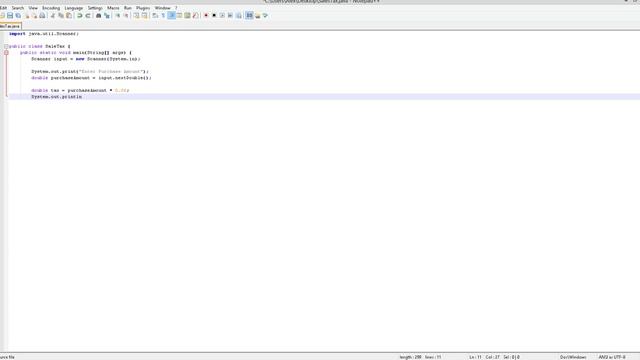The width and height of the screenshot is (640, 360).
Task: Click the Enter Purchase Amount print line
Action: [90, 71]
